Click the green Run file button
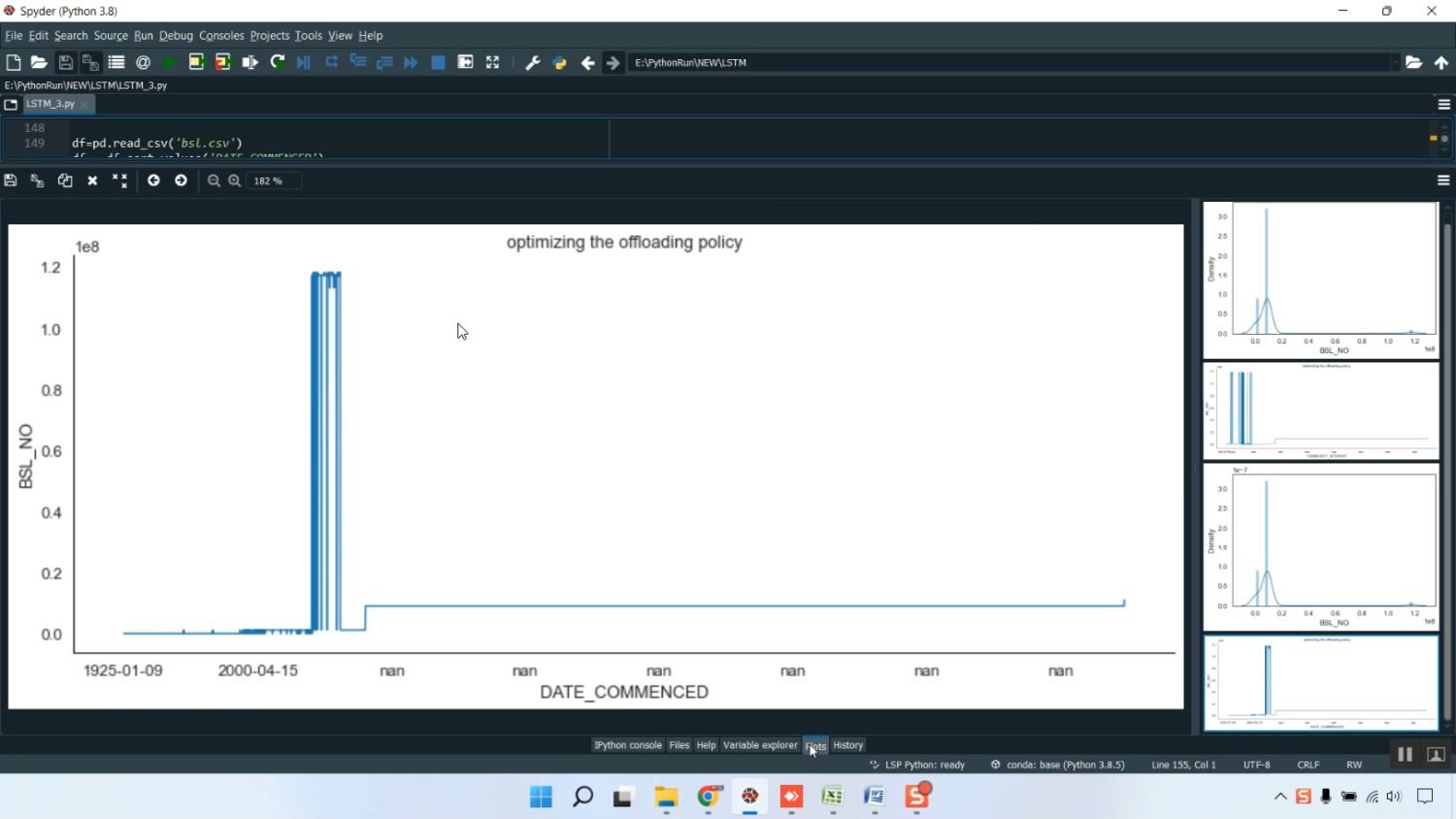 (x=170, y=62)
